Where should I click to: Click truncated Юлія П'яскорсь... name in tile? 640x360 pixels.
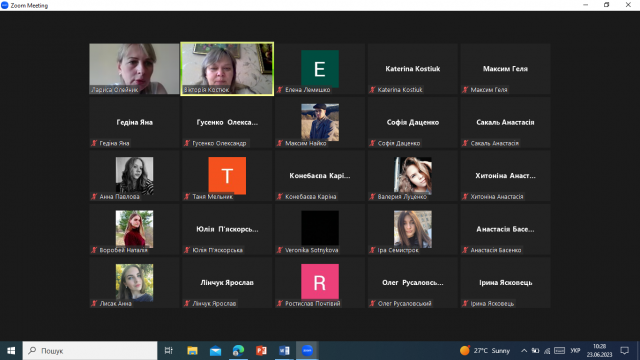click(x=227, y=229)
